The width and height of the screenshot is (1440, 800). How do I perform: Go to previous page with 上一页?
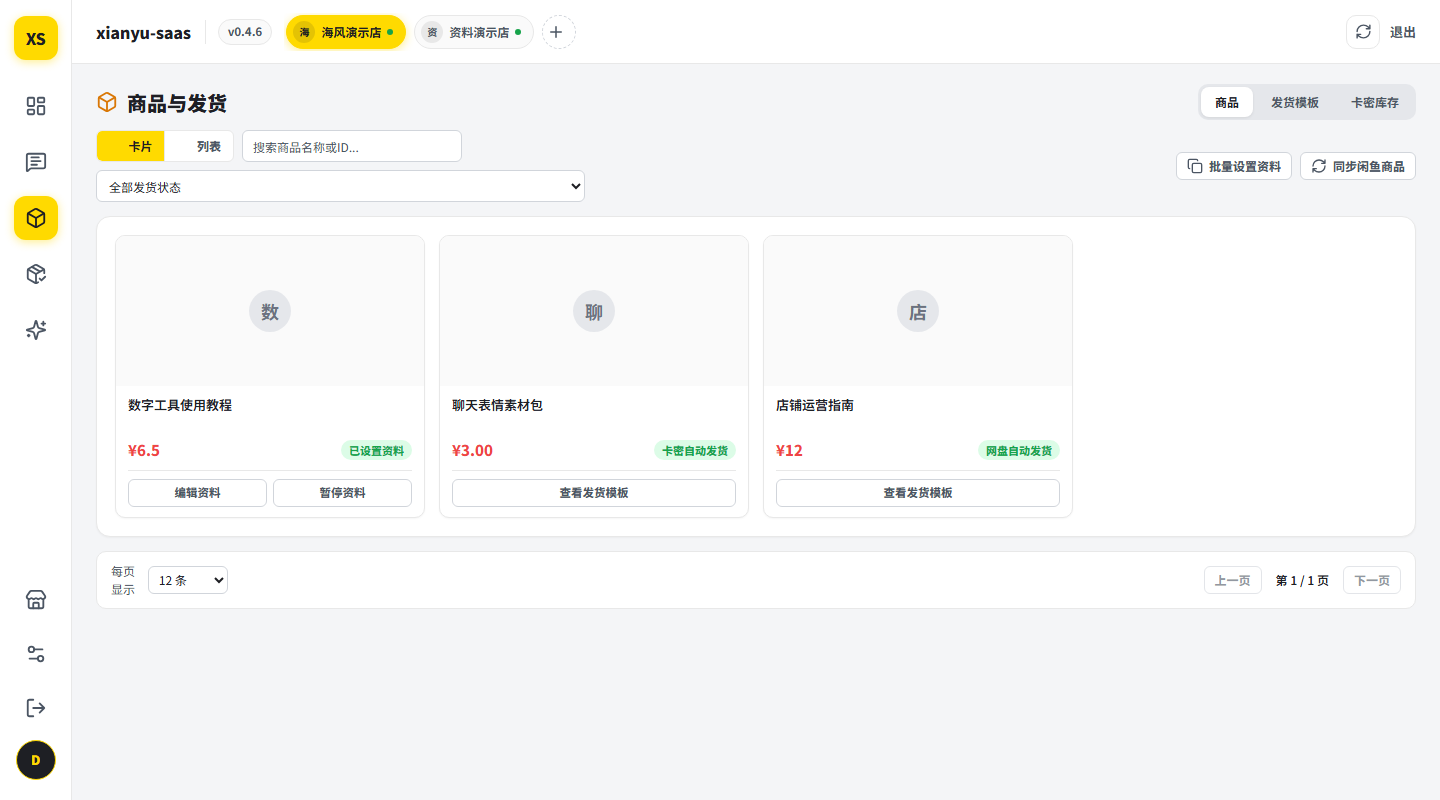[x=1233, y=580]
